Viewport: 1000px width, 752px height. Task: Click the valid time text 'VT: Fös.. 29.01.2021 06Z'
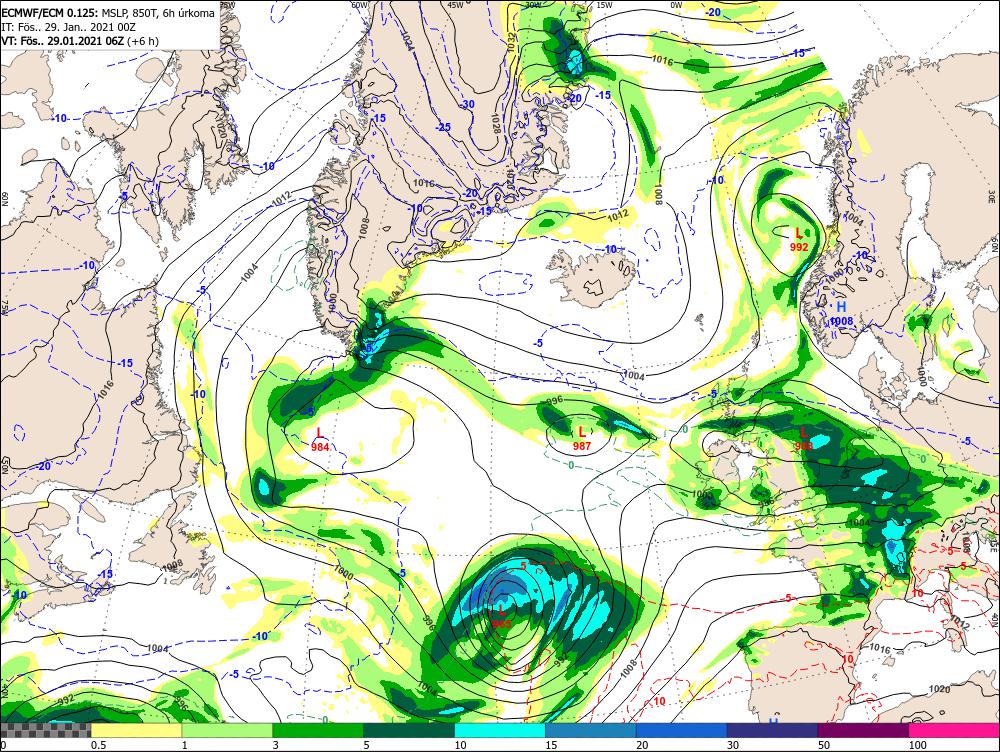click(63, 41)
